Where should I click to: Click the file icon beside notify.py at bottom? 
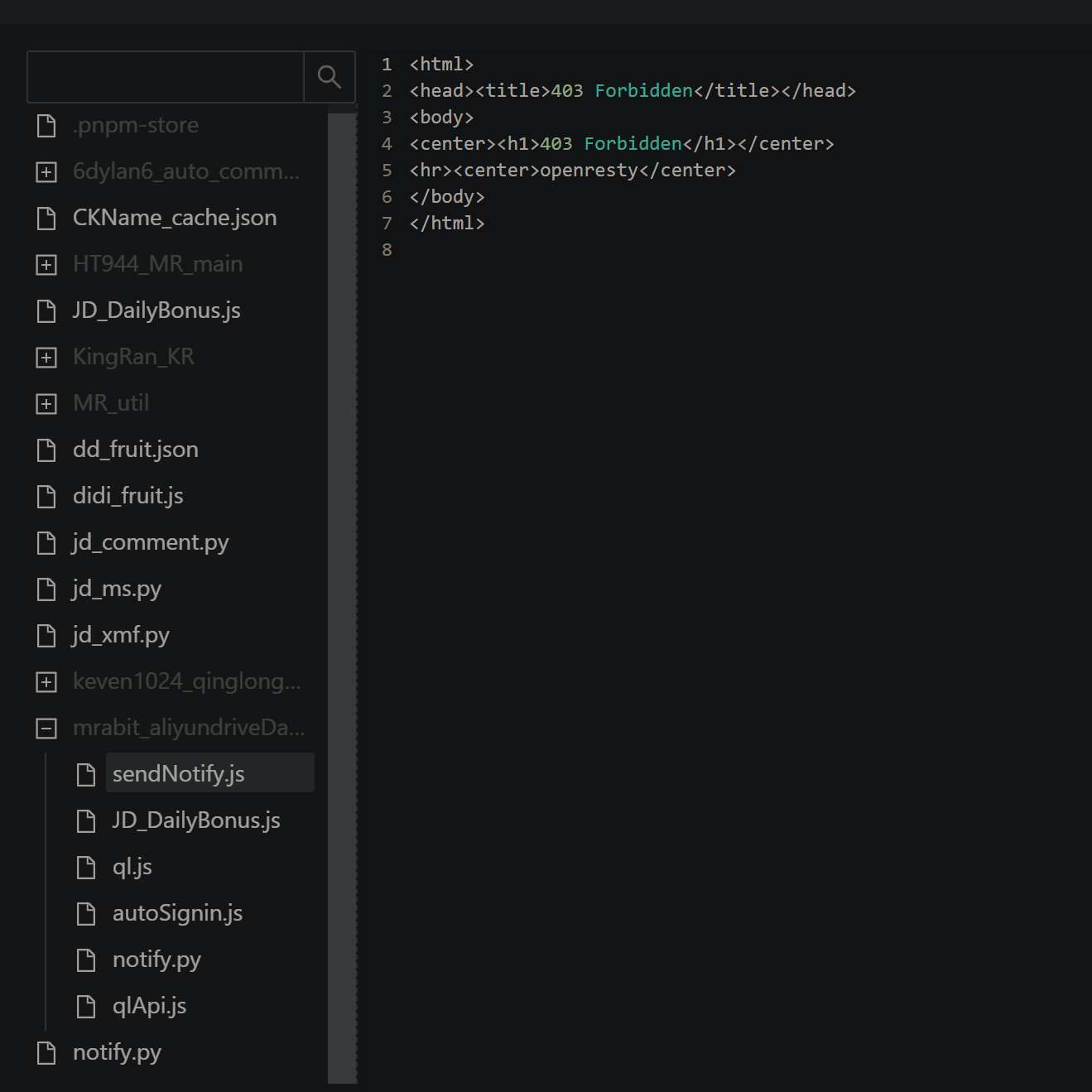coord(46,1052)
